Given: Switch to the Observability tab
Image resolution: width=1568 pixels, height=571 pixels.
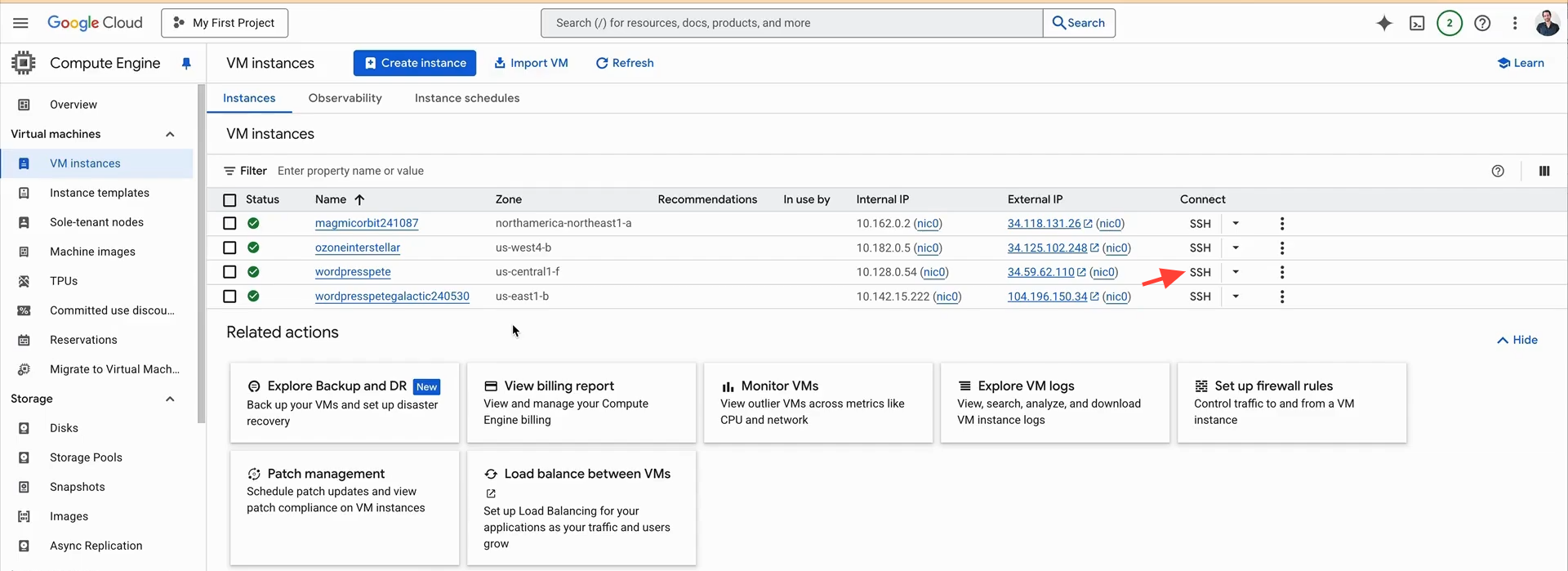Looking at the screenshot, I should [x=345, y=98].
